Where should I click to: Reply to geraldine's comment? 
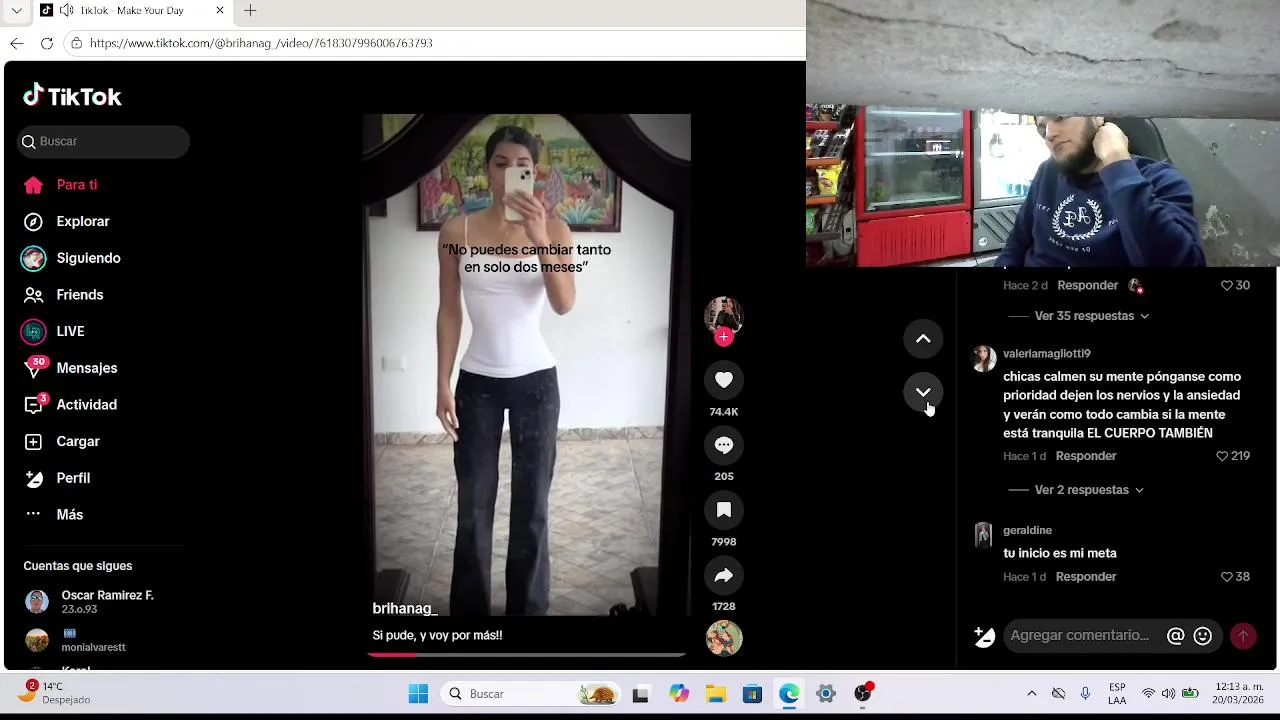1086,577
